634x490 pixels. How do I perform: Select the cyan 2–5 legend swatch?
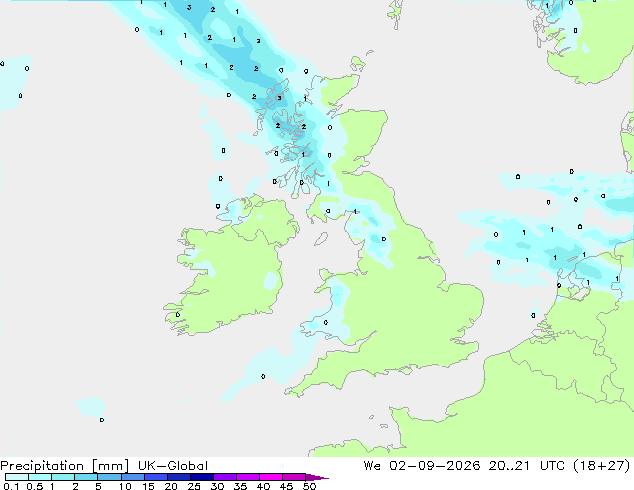click(87, 477)
